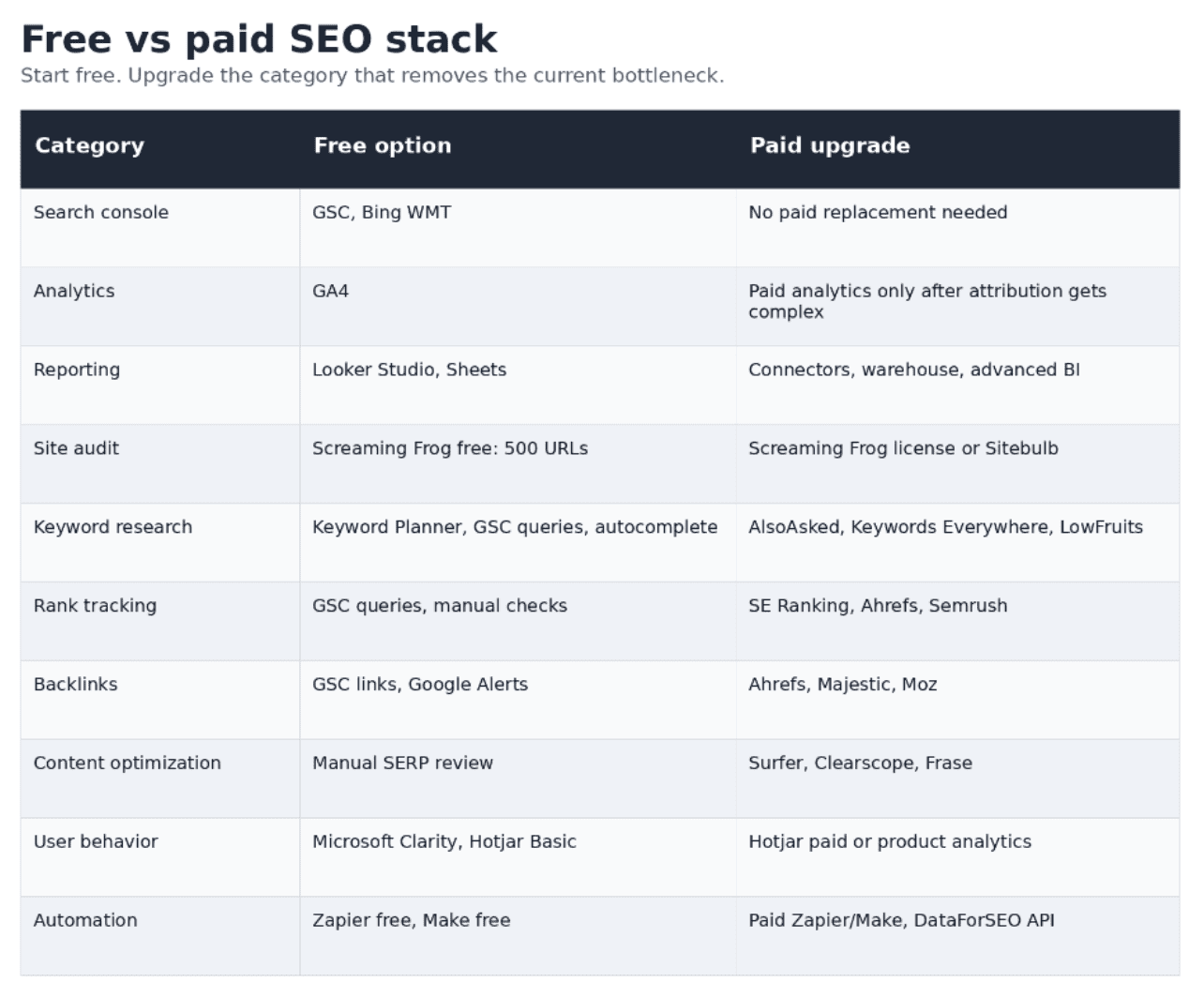Click the 'Ahrefs, Majestic, Moz' cell

click(x=958, y=701)
